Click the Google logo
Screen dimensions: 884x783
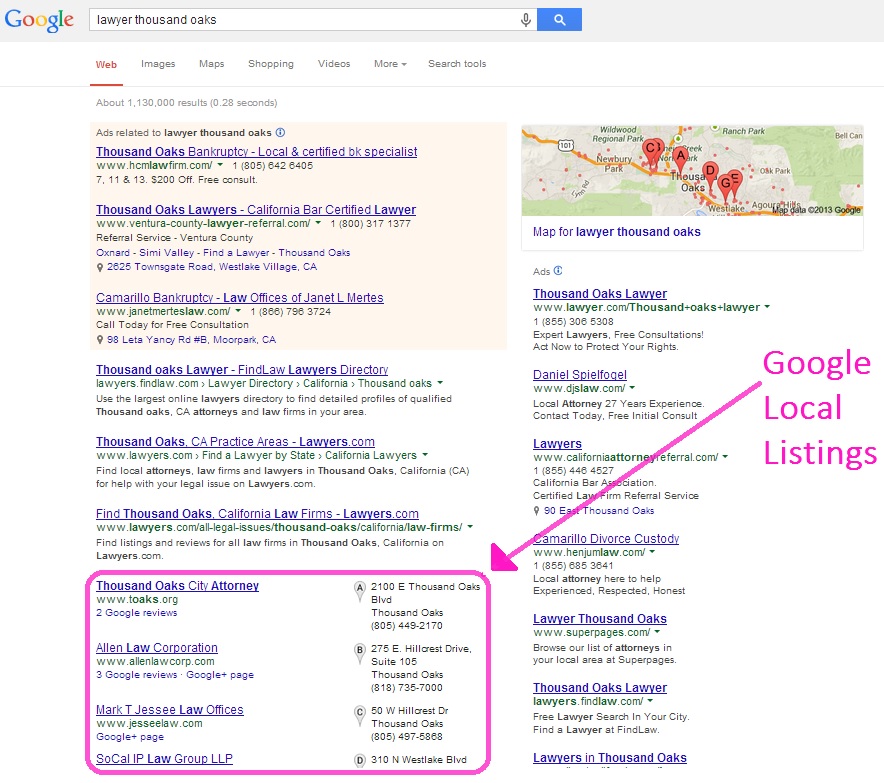tap(39, 20)
